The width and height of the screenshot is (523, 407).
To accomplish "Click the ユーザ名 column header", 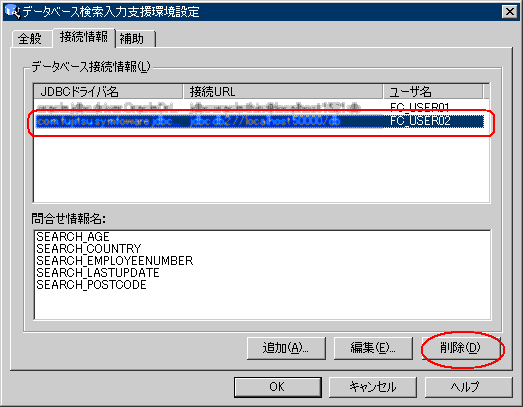I will pyautogui.click(x=433, y=91).
